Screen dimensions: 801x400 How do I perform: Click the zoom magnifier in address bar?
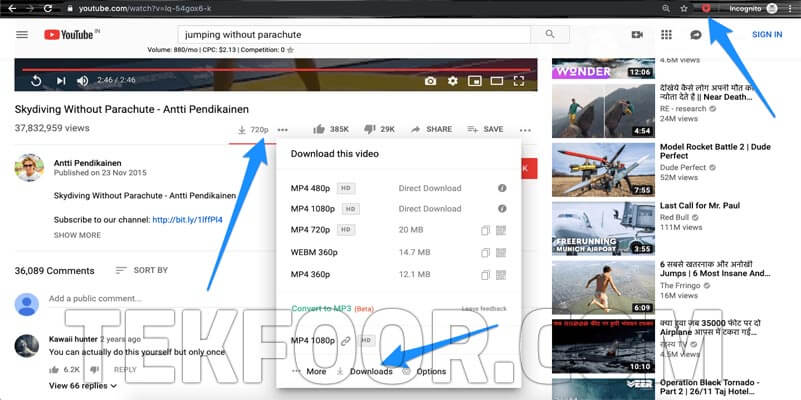tap(666, 8)
